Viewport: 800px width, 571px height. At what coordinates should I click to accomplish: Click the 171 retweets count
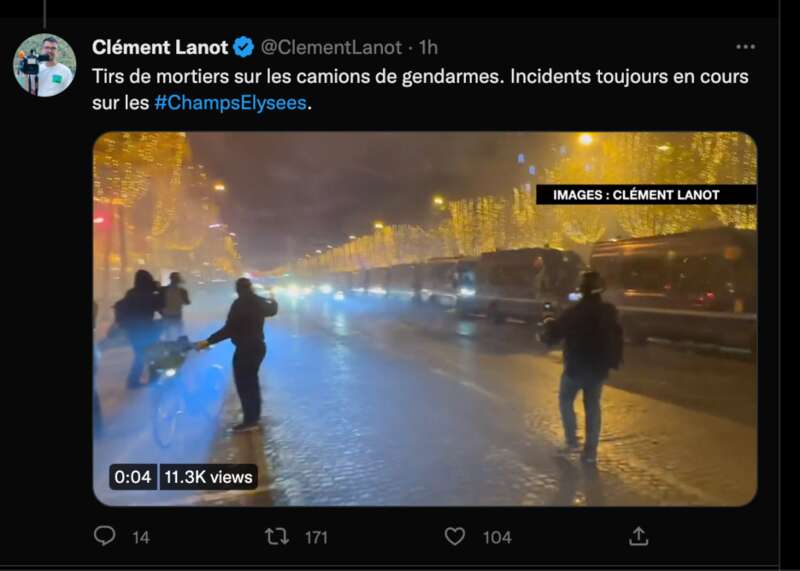(x=316, y=537)
